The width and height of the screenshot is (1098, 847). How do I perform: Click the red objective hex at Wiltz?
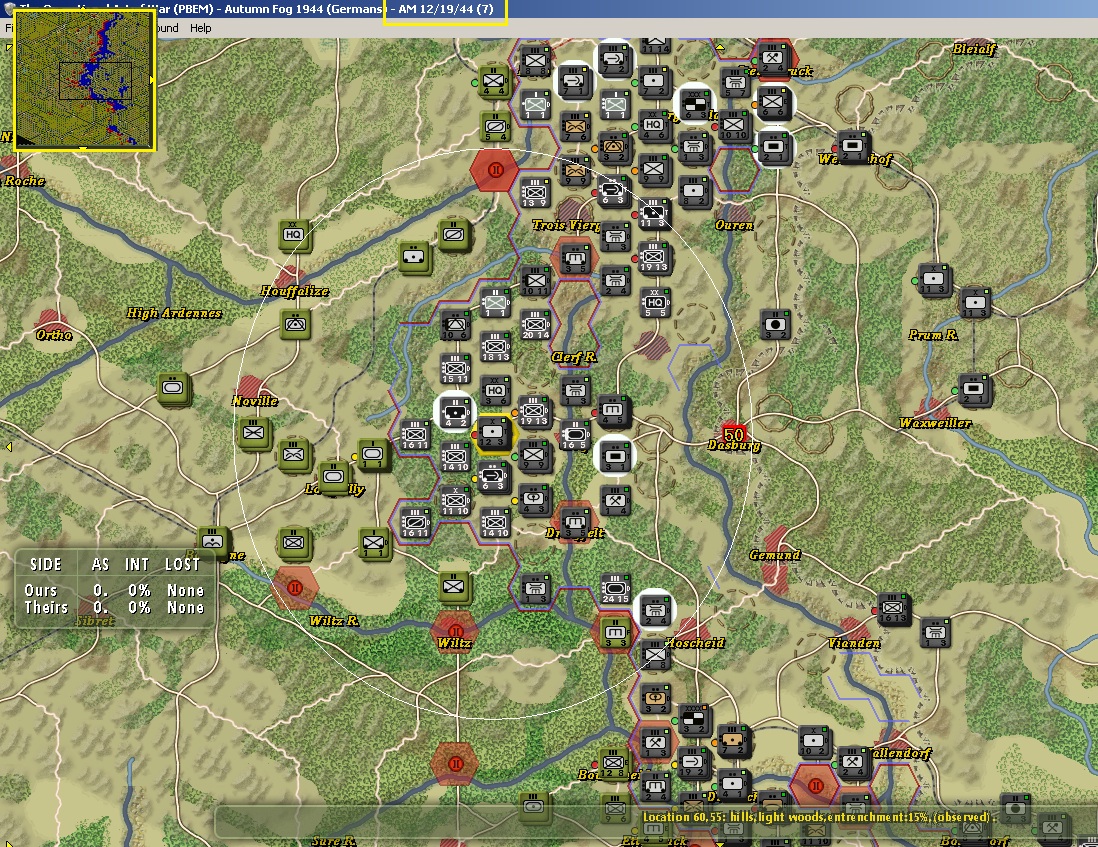(455, 632)
